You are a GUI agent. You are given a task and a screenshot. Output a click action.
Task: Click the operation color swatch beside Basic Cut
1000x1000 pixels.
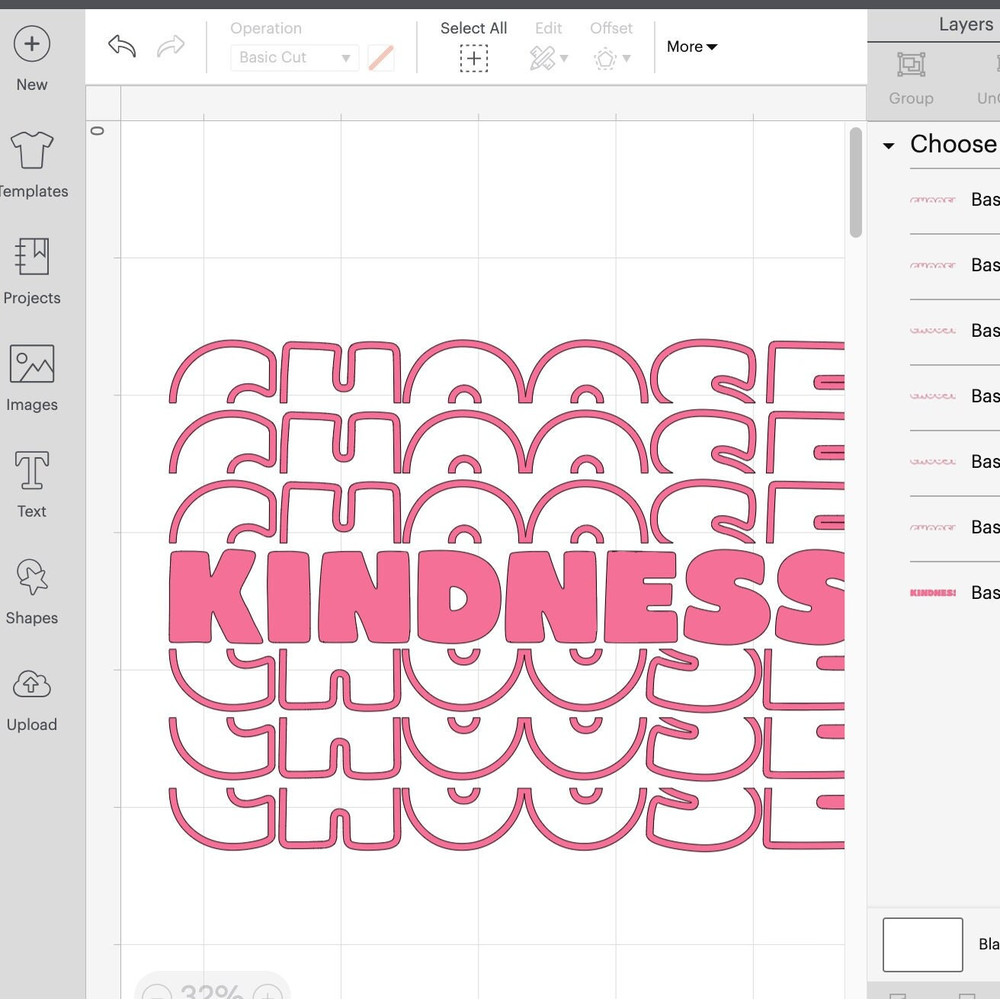pos(380,57)
